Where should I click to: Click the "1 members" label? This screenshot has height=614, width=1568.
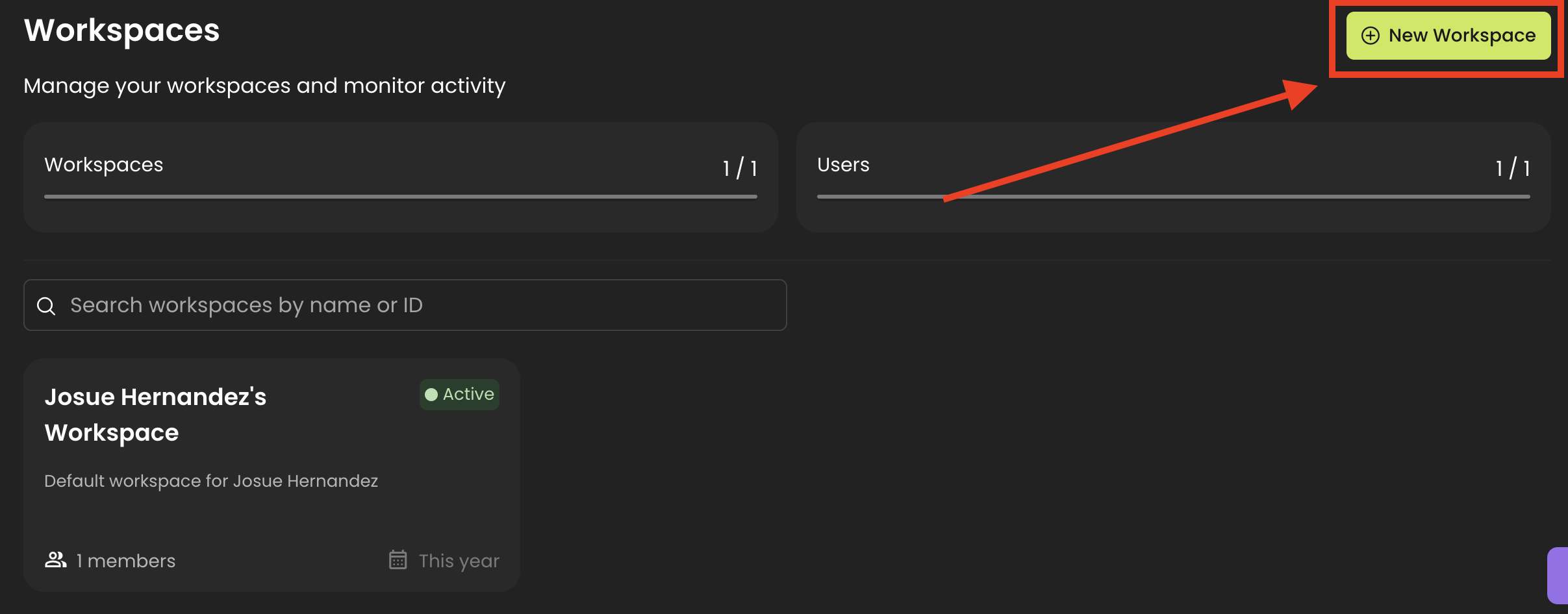(125, 561)
